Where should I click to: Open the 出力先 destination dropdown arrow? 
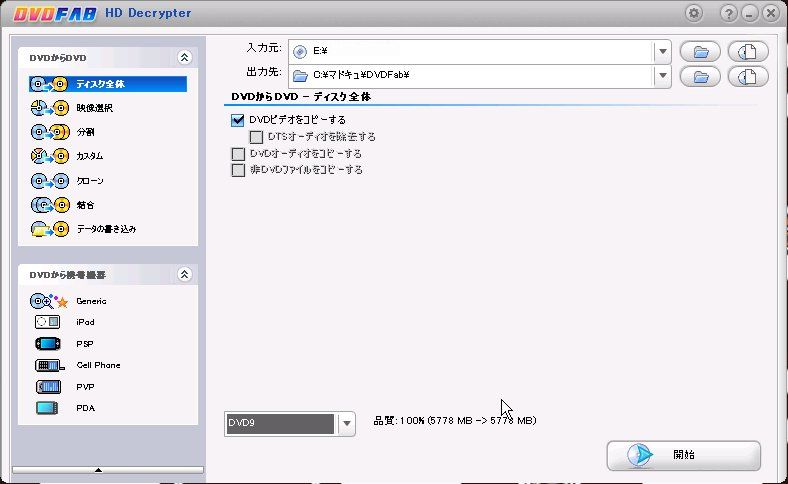point(662,76)
